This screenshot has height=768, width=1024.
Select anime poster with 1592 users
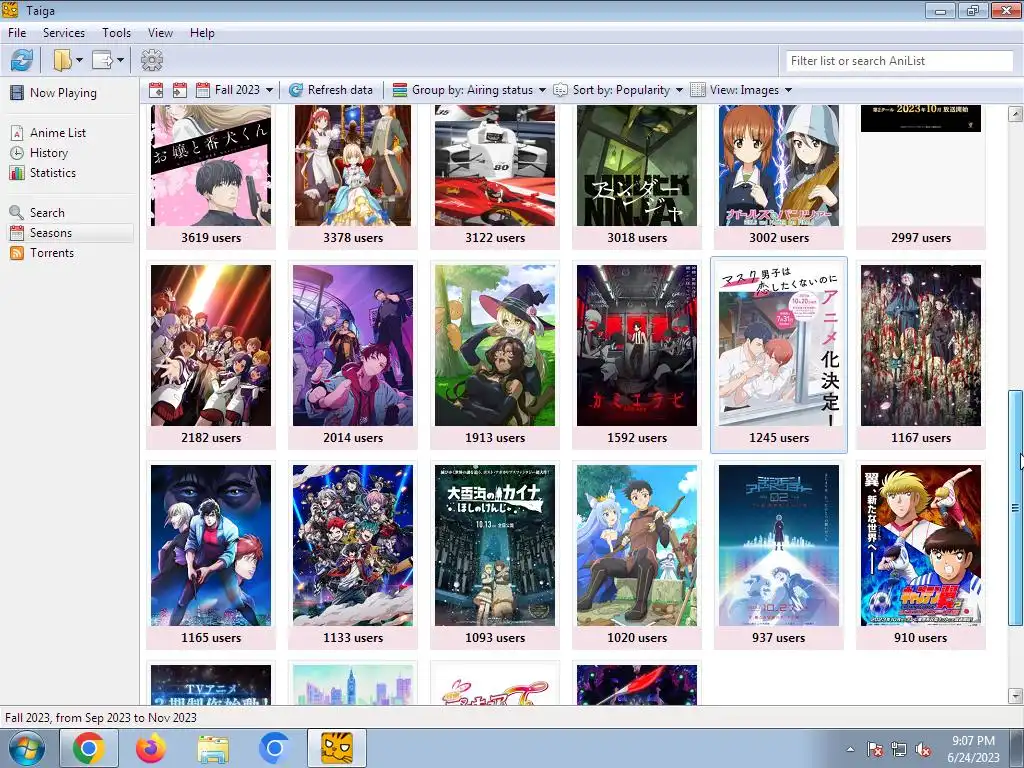637,355
